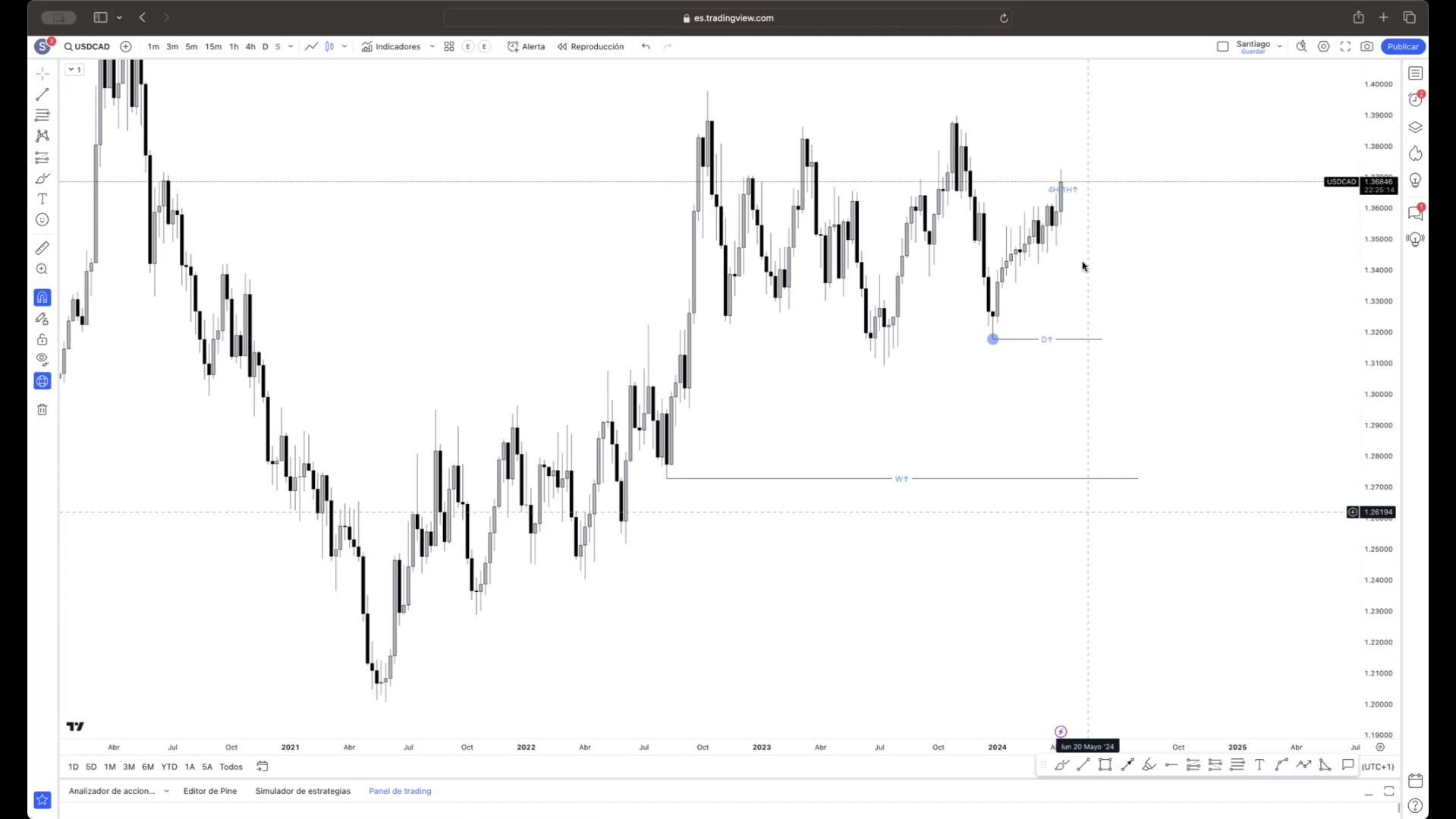Hide all drawings with eye icon

point(42,359)
